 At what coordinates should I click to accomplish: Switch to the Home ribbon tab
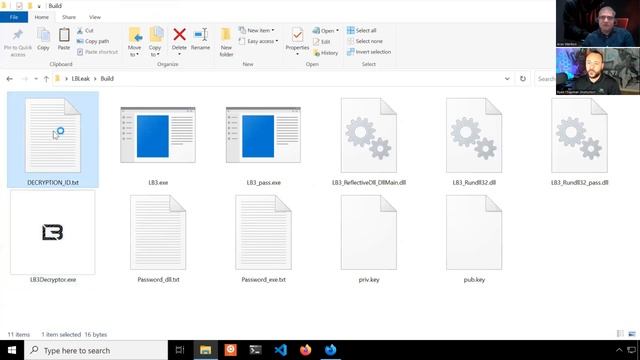click(42, 17)
